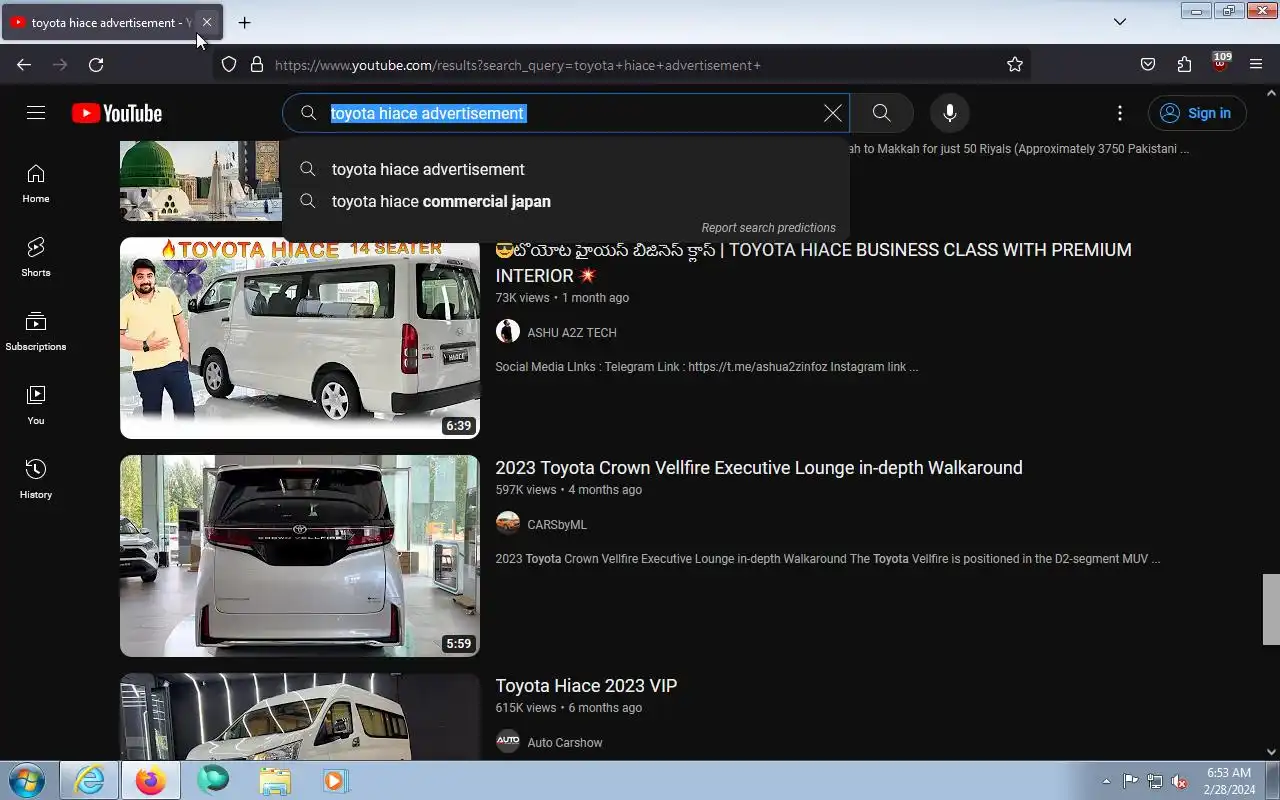Click the page vertical scrollbar thumb
The image size is (1280, 800).
pyautogui.click(x=1271, y=609)
